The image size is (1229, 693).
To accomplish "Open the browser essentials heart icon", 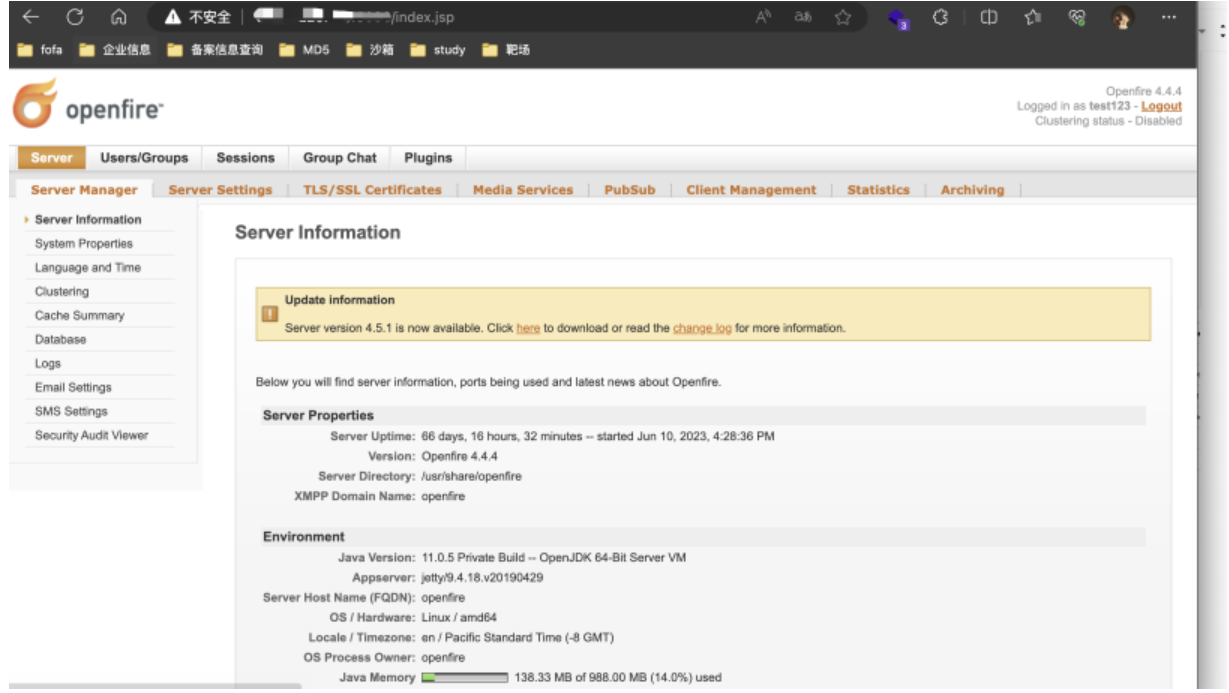I will (x=1077, y=17).
